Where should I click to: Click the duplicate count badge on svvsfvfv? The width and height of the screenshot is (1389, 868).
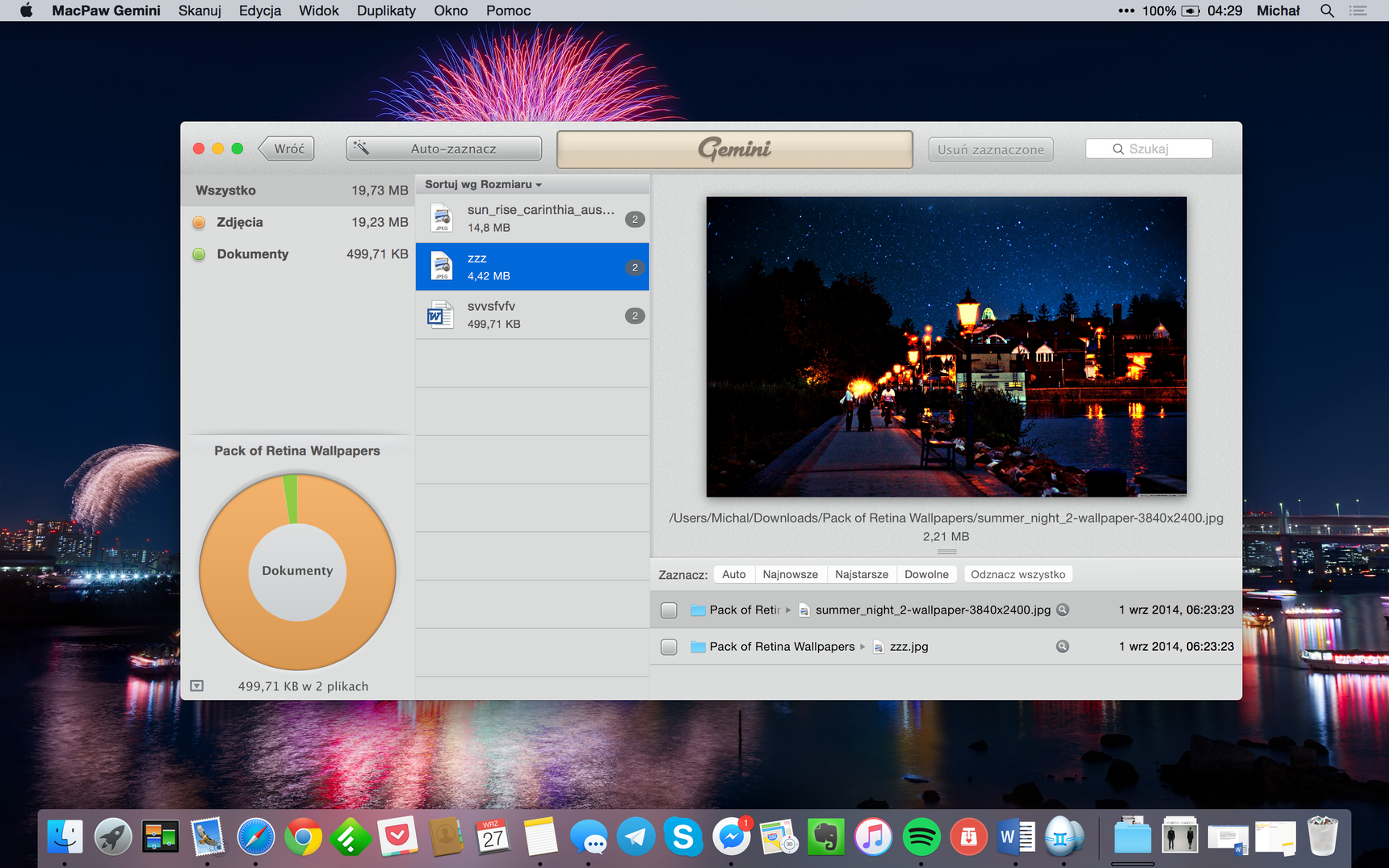635,316
